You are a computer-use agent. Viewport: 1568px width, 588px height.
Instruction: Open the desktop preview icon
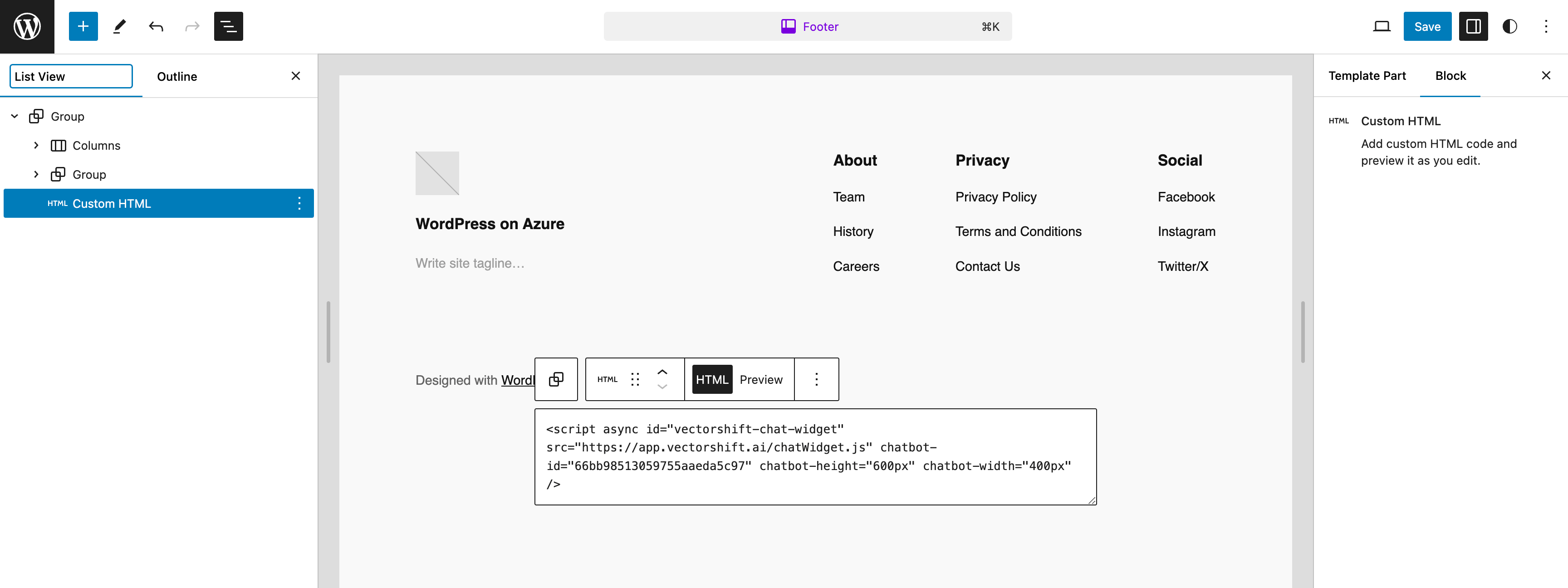pos(1381,26)
